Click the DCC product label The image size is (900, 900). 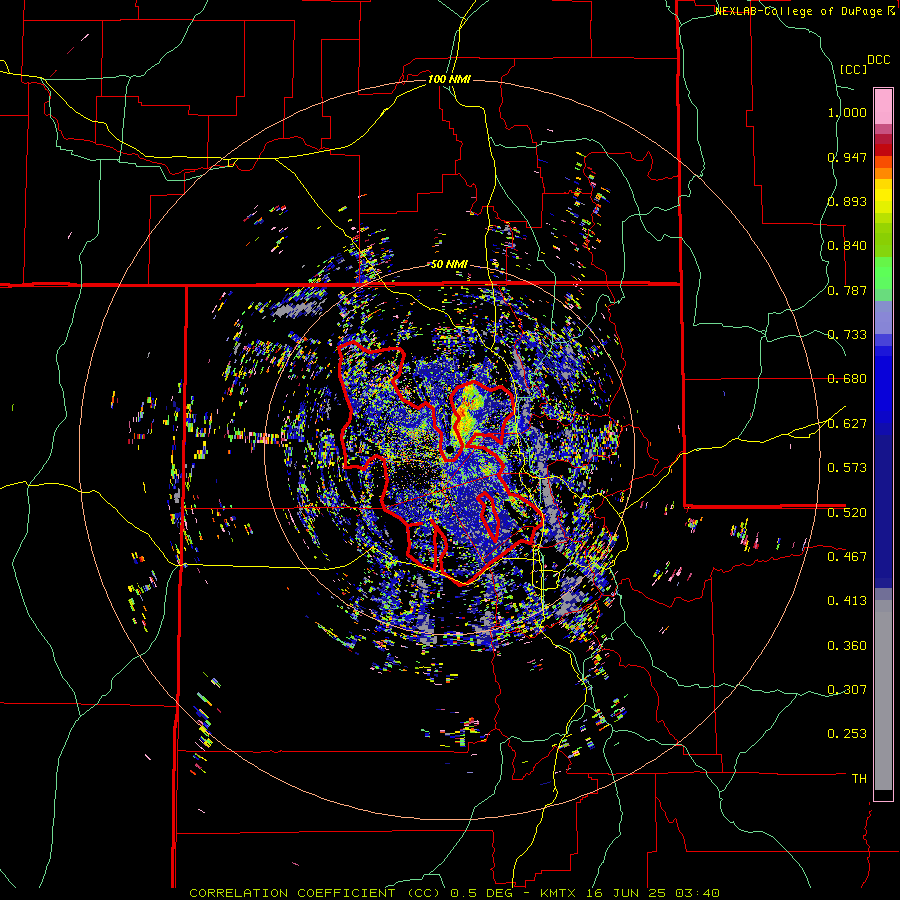pos(878,60)
